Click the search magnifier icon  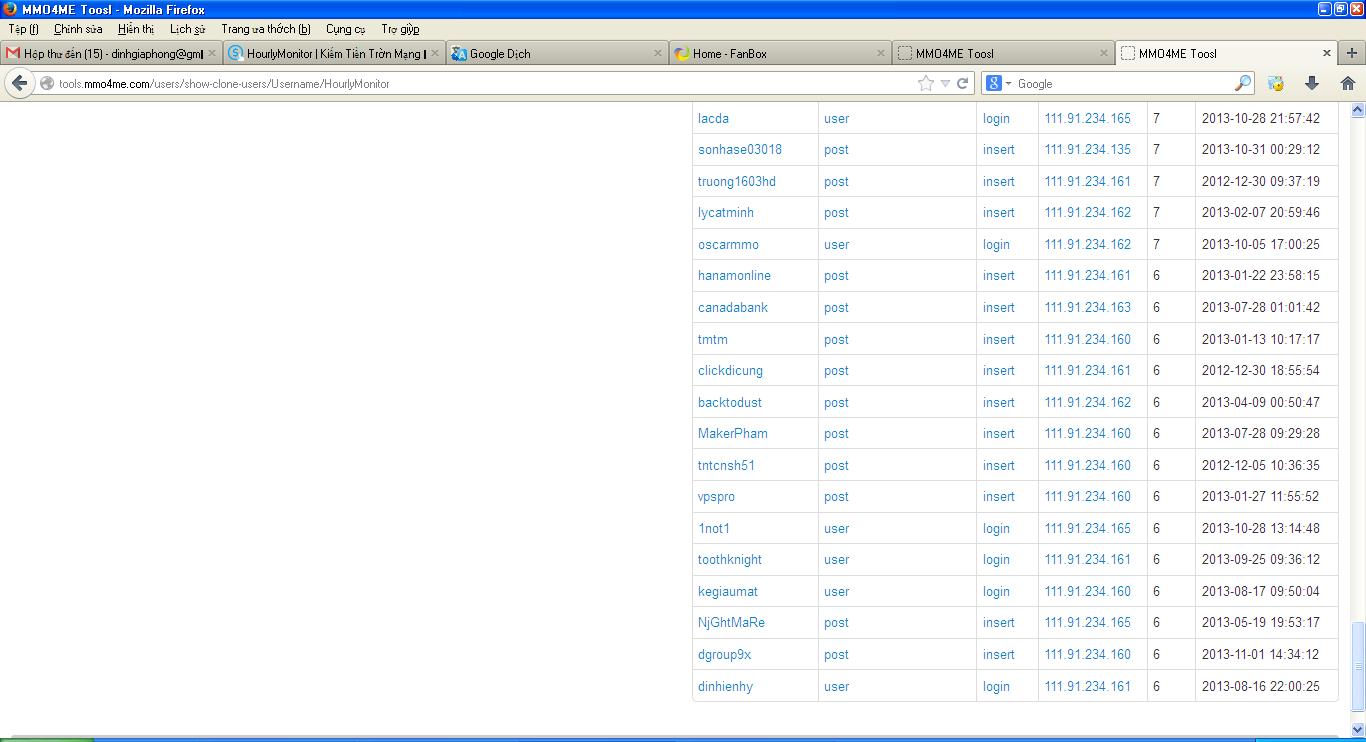pos(1243,84)
